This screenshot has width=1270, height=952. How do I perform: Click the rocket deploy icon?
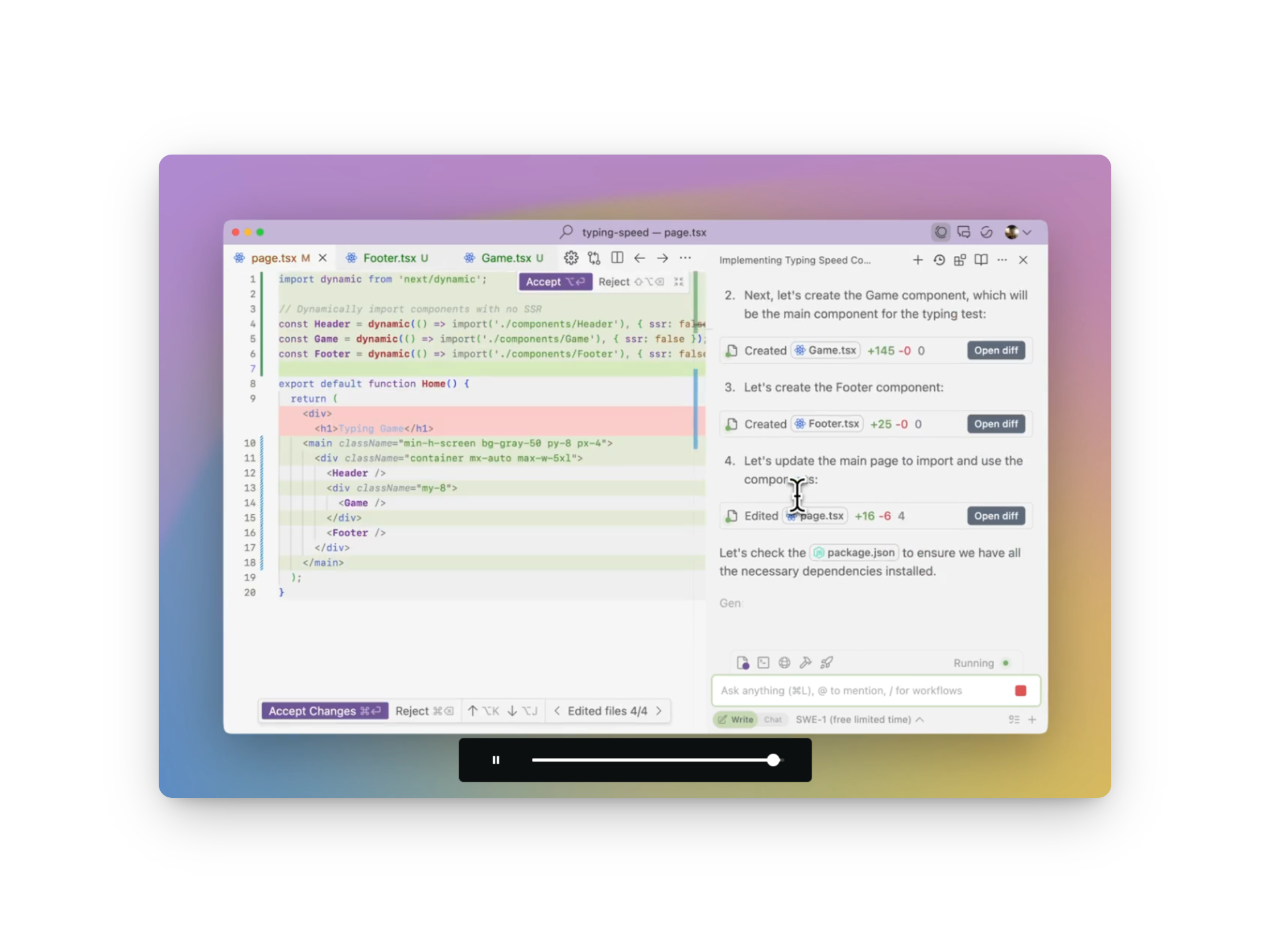pyautogui.click(x=827, y=662)
